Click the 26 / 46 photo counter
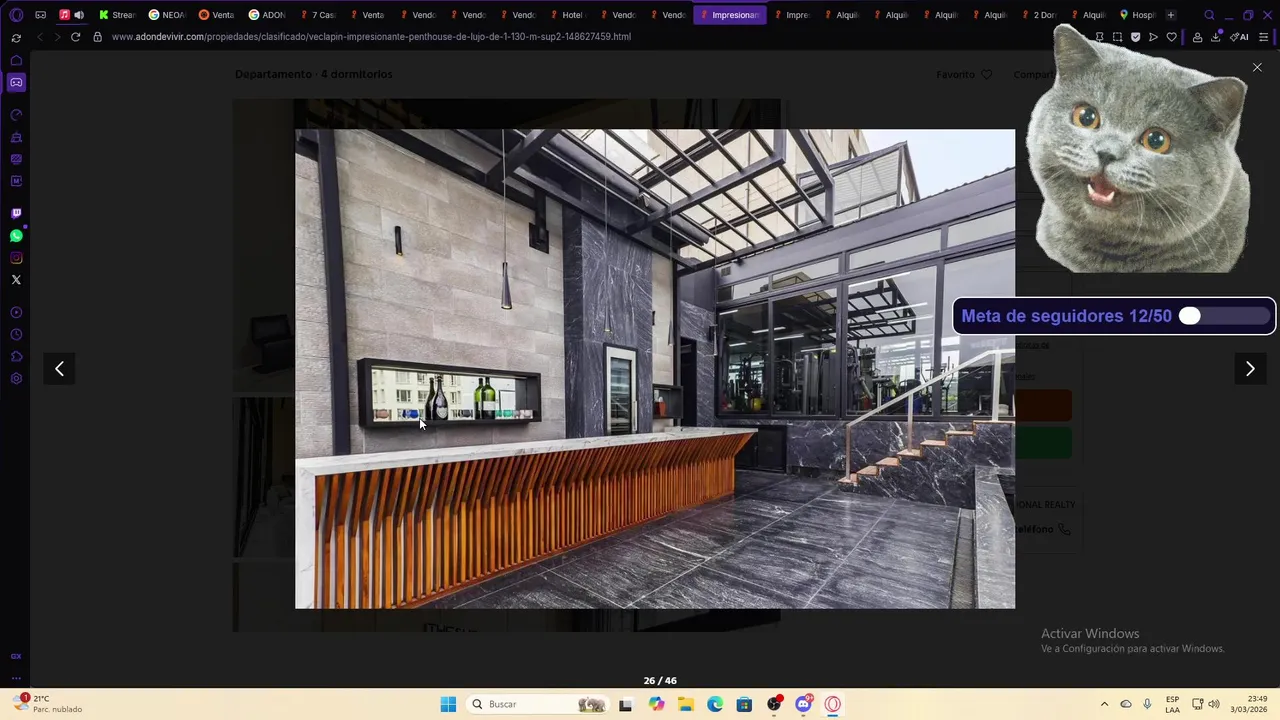 tap(660, 681)
